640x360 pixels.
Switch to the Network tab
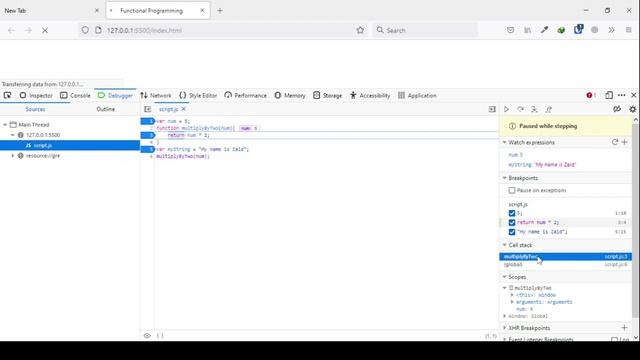(x=156, y=96)
